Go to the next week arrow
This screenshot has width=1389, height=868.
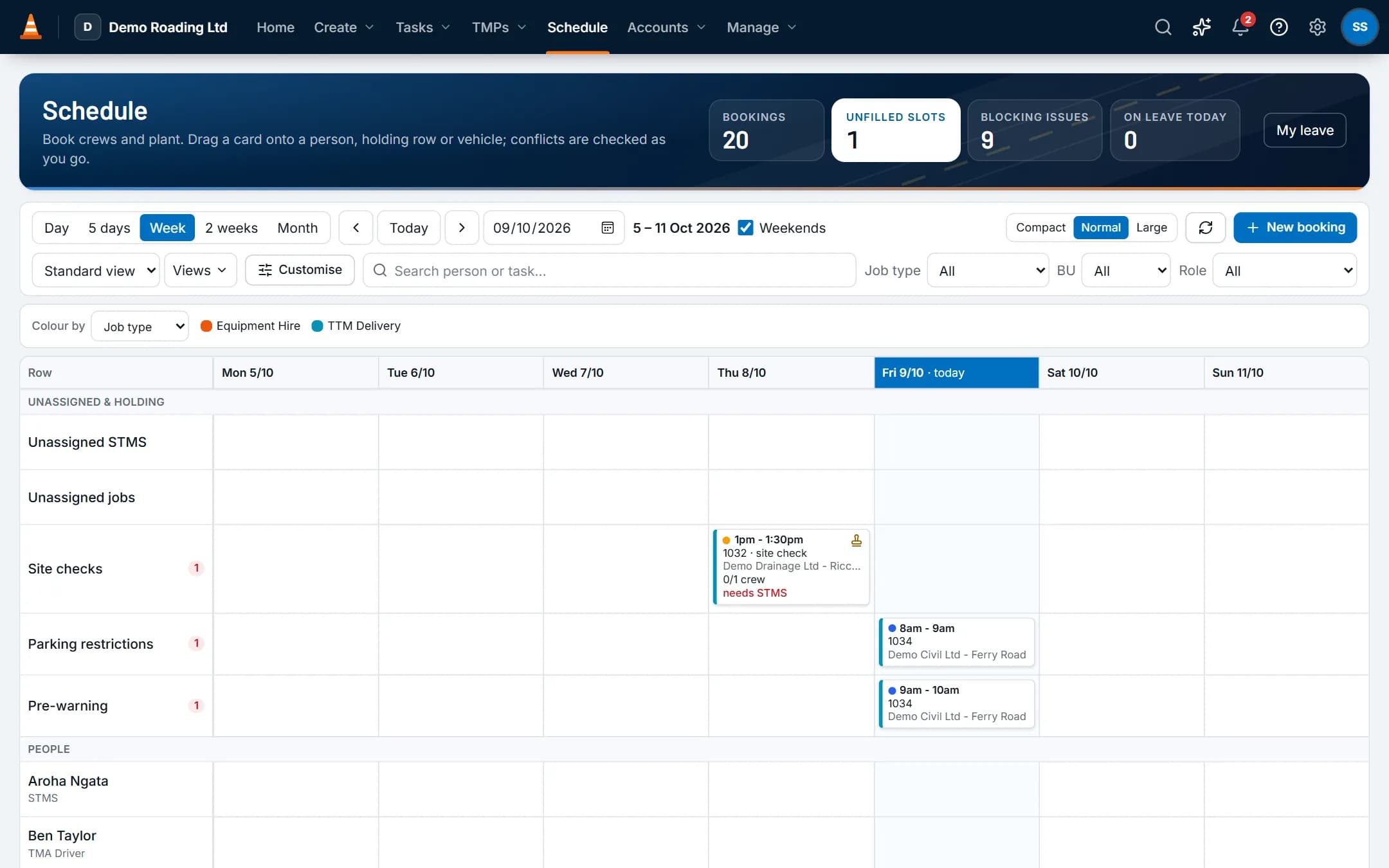click(462, 228)
